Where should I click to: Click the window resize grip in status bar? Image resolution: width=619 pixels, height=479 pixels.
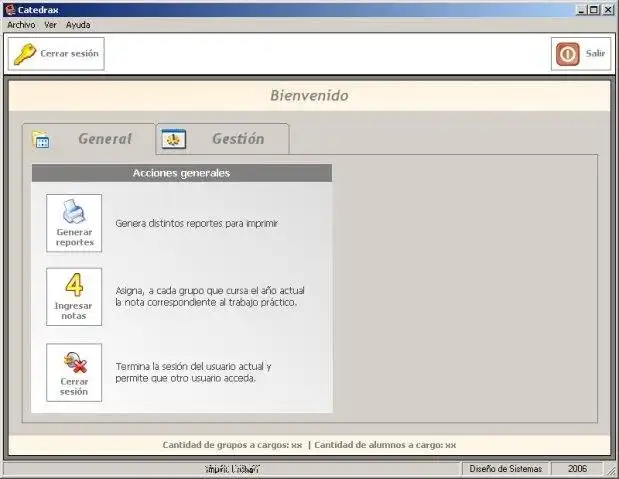(610, 470)
